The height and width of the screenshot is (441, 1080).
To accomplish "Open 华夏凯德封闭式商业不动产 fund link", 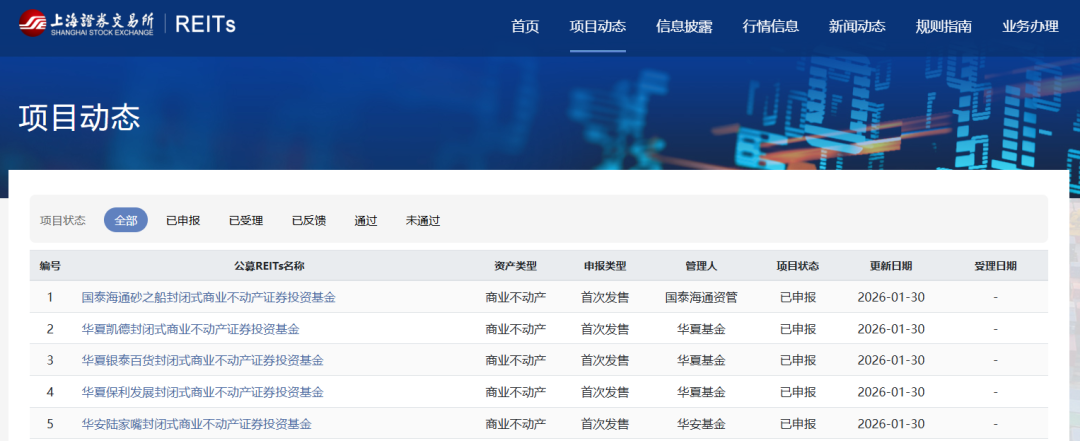I will 191,329.
